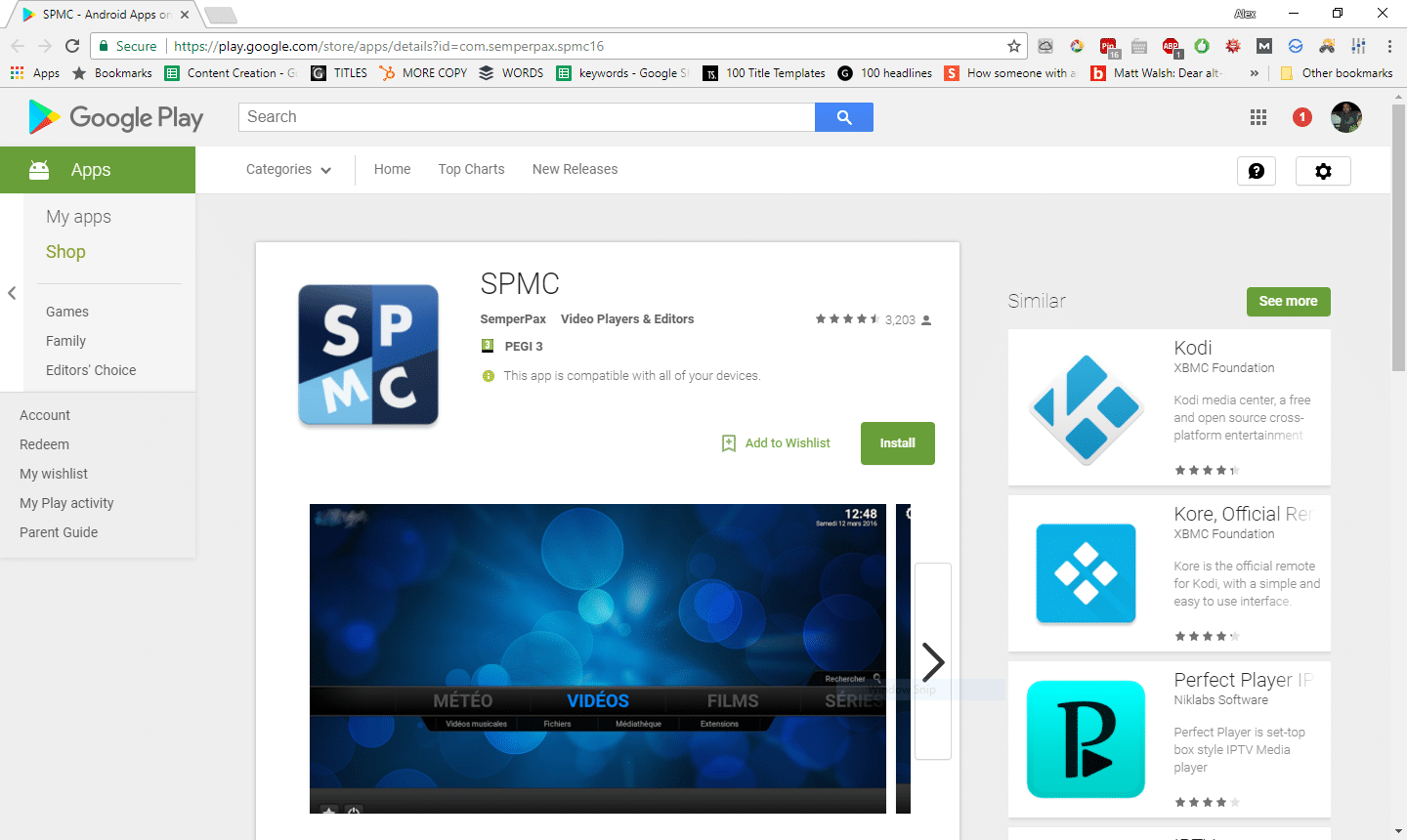Image resolution: width=1407 pixels, height=840 pixels.
Task: Click the Pinterest extension icon
Action: click(1108, 46)
